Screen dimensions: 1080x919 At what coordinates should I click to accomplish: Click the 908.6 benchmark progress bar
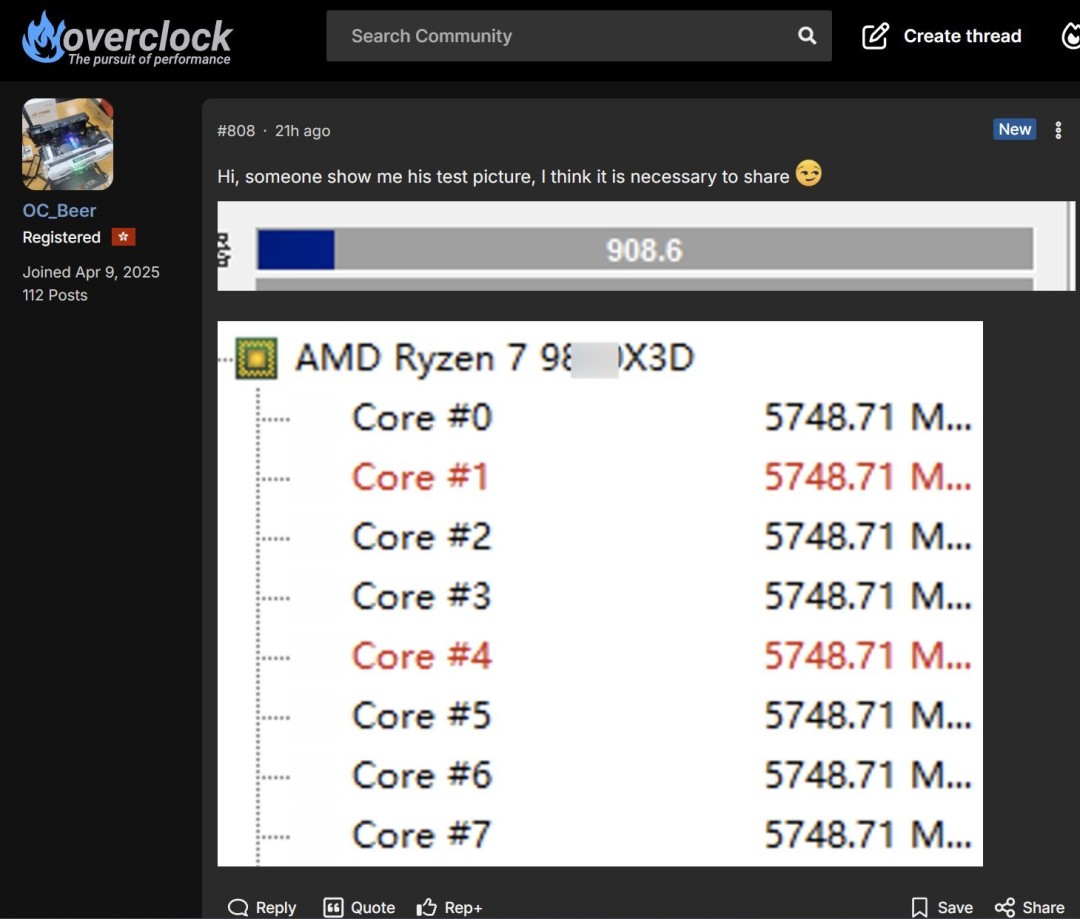point(645,250)
